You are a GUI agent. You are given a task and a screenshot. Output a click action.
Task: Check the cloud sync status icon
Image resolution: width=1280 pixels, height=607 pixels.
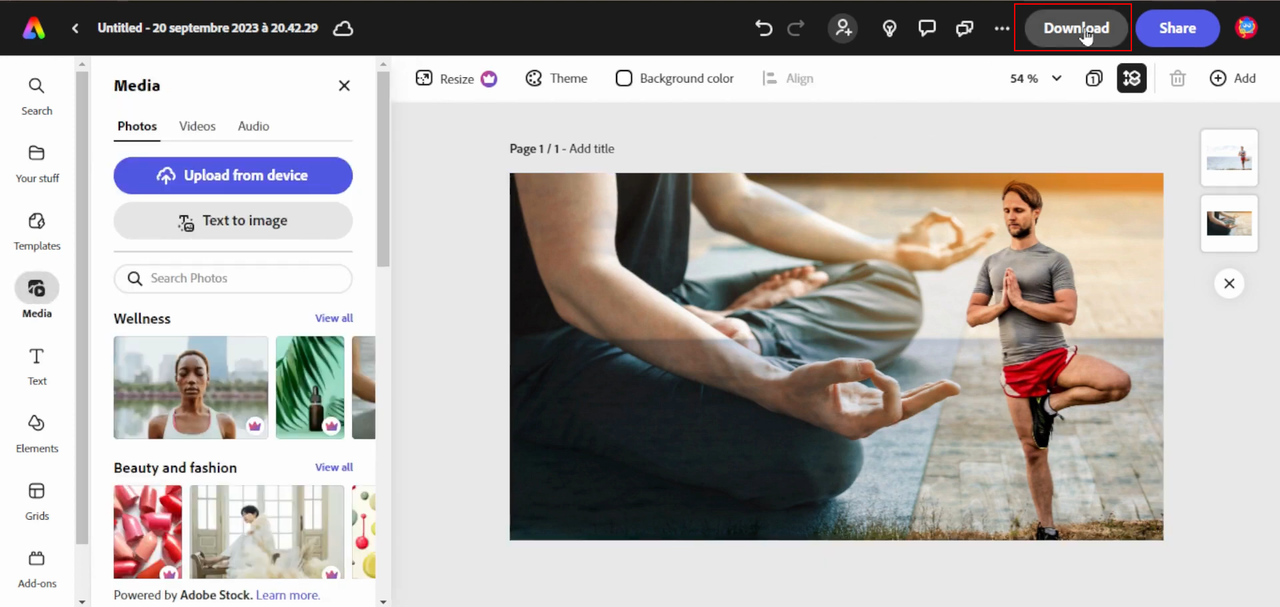click(x=343, y=28)
